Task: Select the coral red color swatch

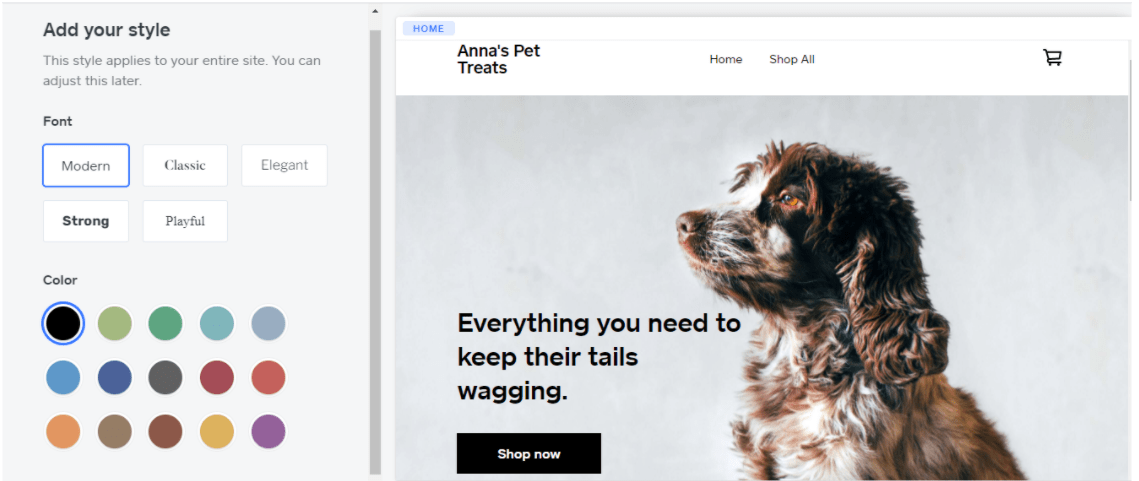Action: point(268,378)
